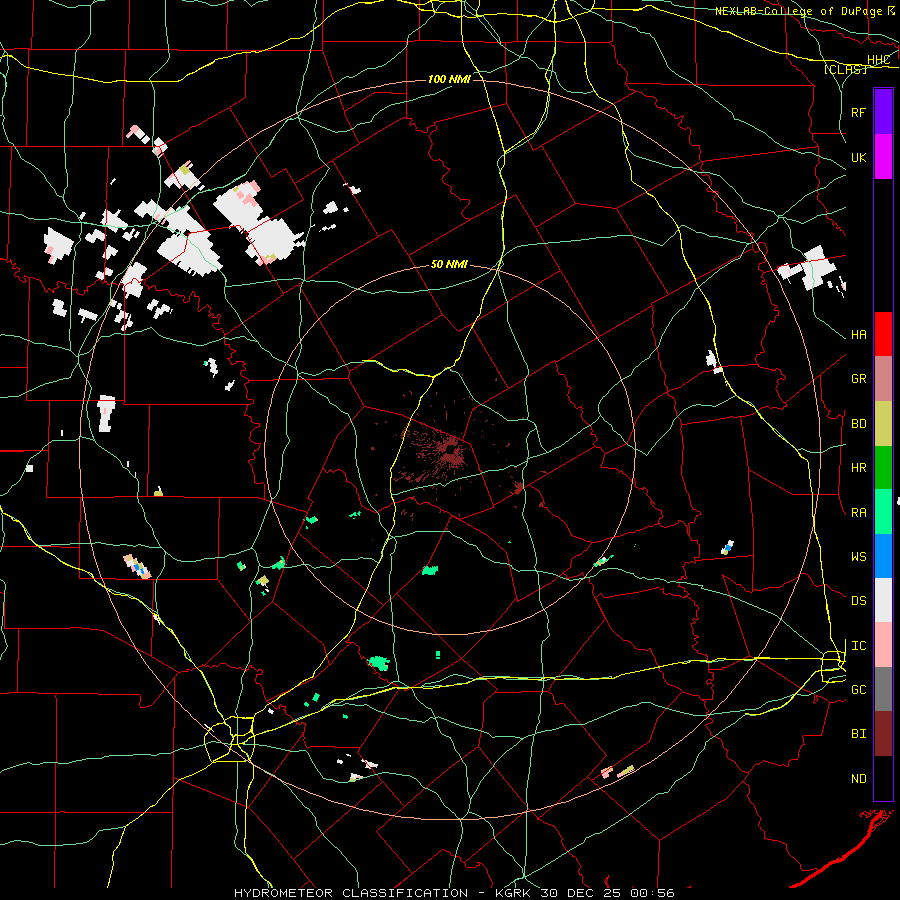Click the HA legend label text
Screen dimensions: 900x900
pos(858,335)
